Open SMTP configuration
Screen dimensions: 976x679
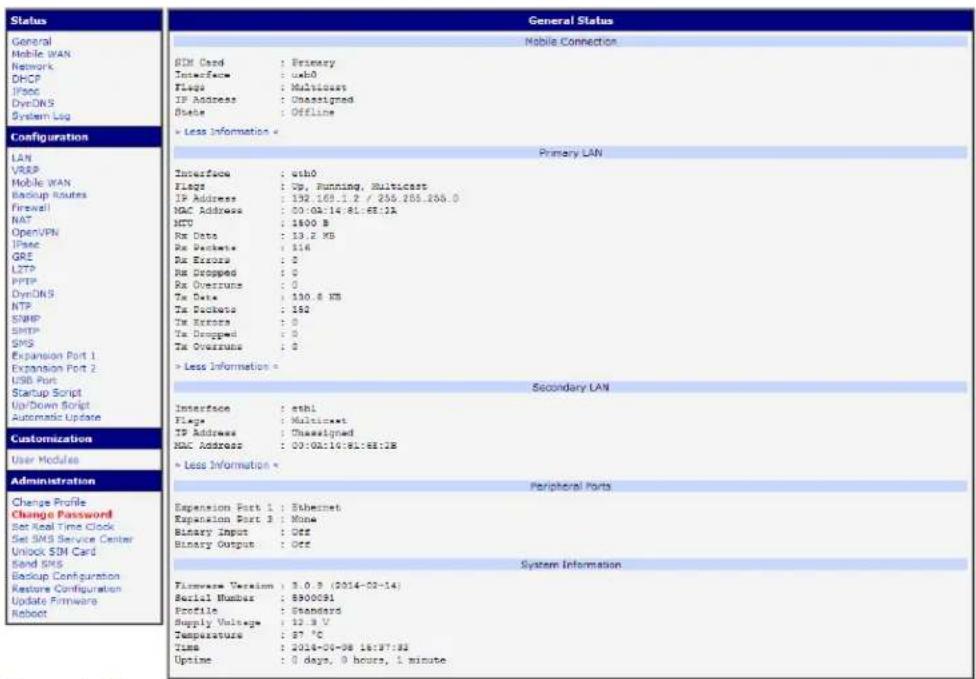click(26, 331)
